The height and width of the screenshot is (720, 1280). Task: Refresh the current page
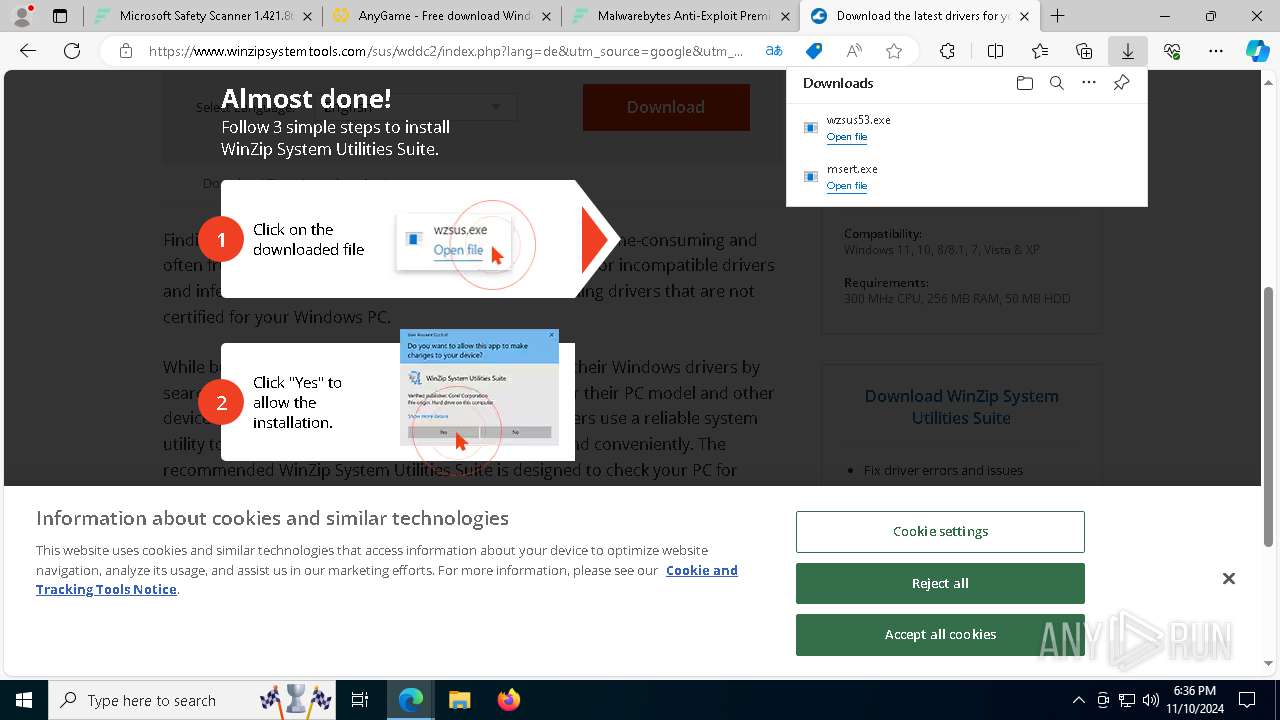pos(72,51)
